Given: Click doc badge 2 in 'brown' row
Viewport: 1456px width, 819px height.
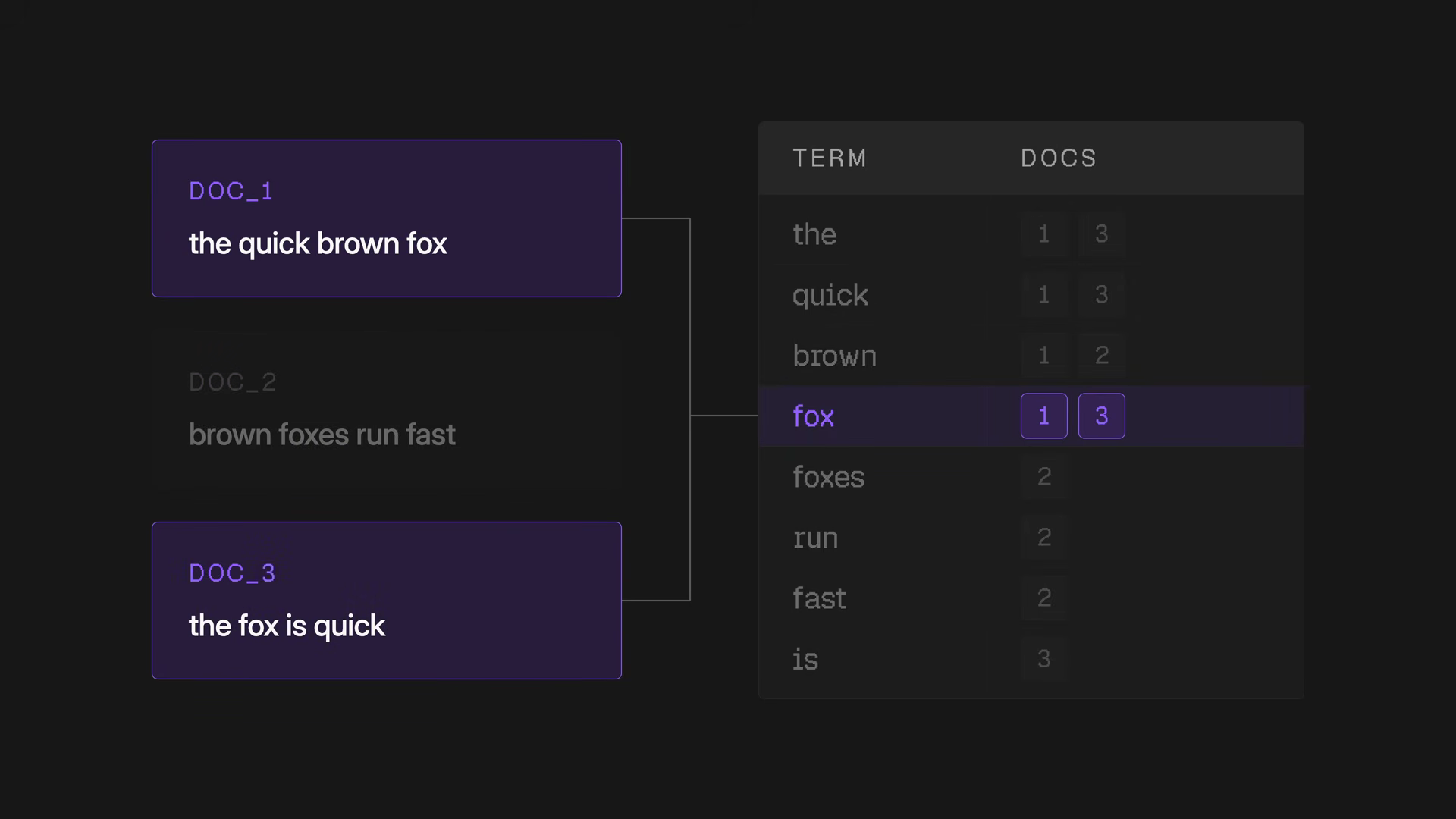Looking at the screenshot, I should click(1102, 355).
